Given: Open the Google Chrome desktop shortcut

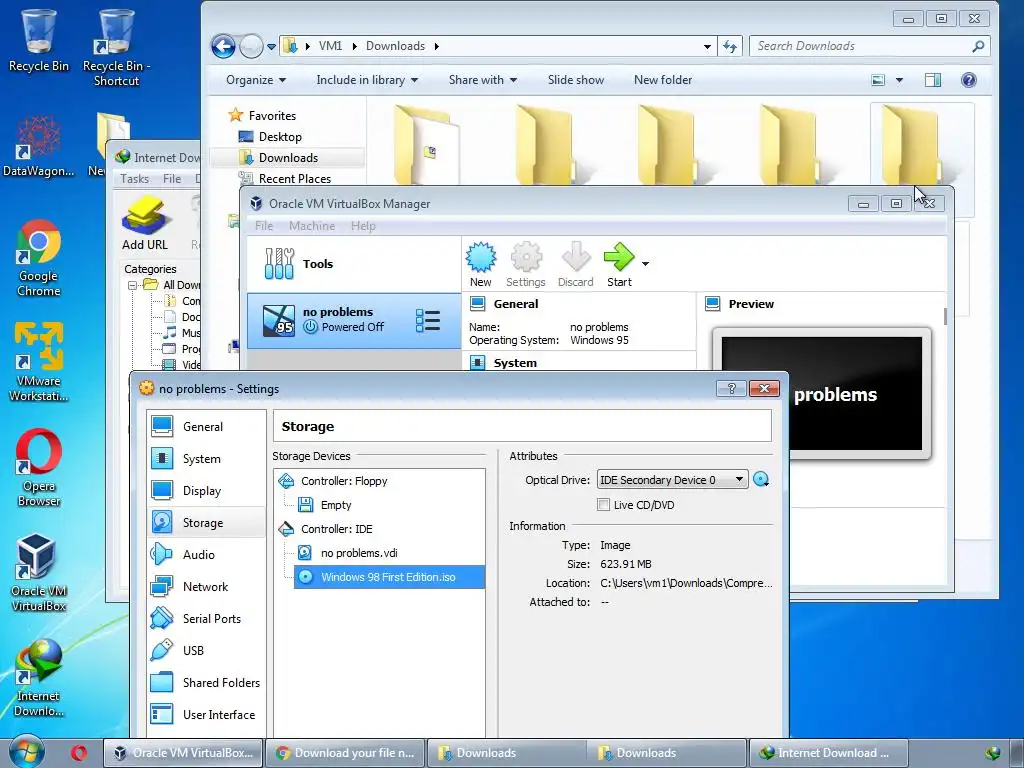Looking at the screenshot, I should pos(39,259).
